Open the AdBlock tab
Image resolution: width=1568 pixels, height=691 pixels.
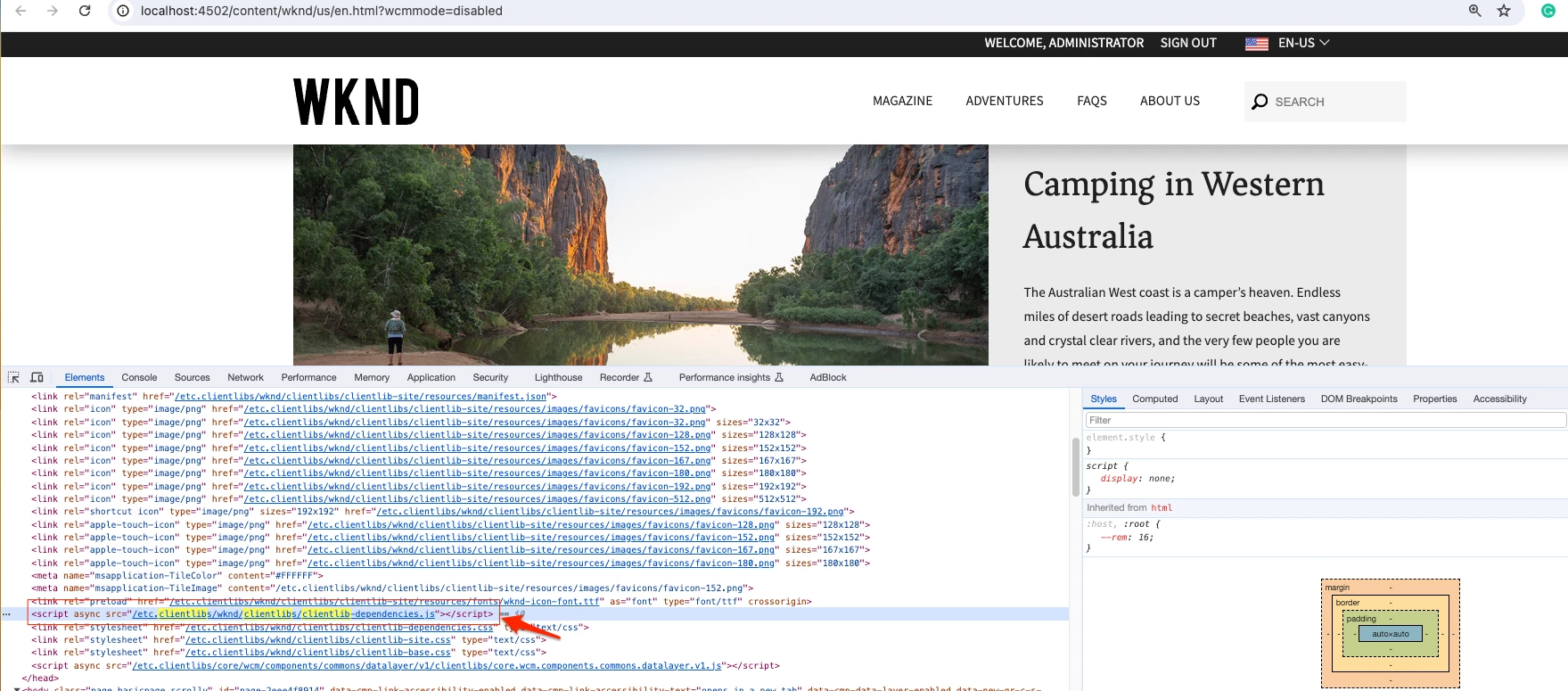tap(828, 378)
